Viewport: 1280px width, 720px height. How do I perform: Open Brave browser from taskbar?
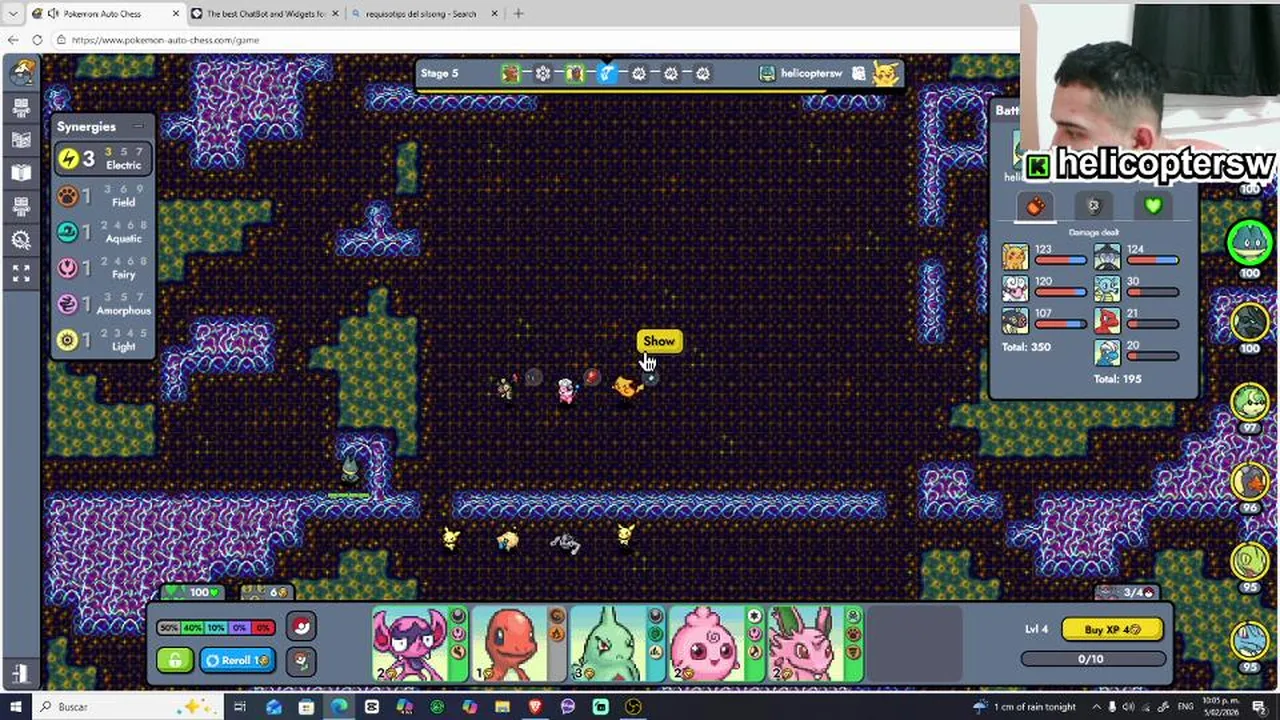535,707
